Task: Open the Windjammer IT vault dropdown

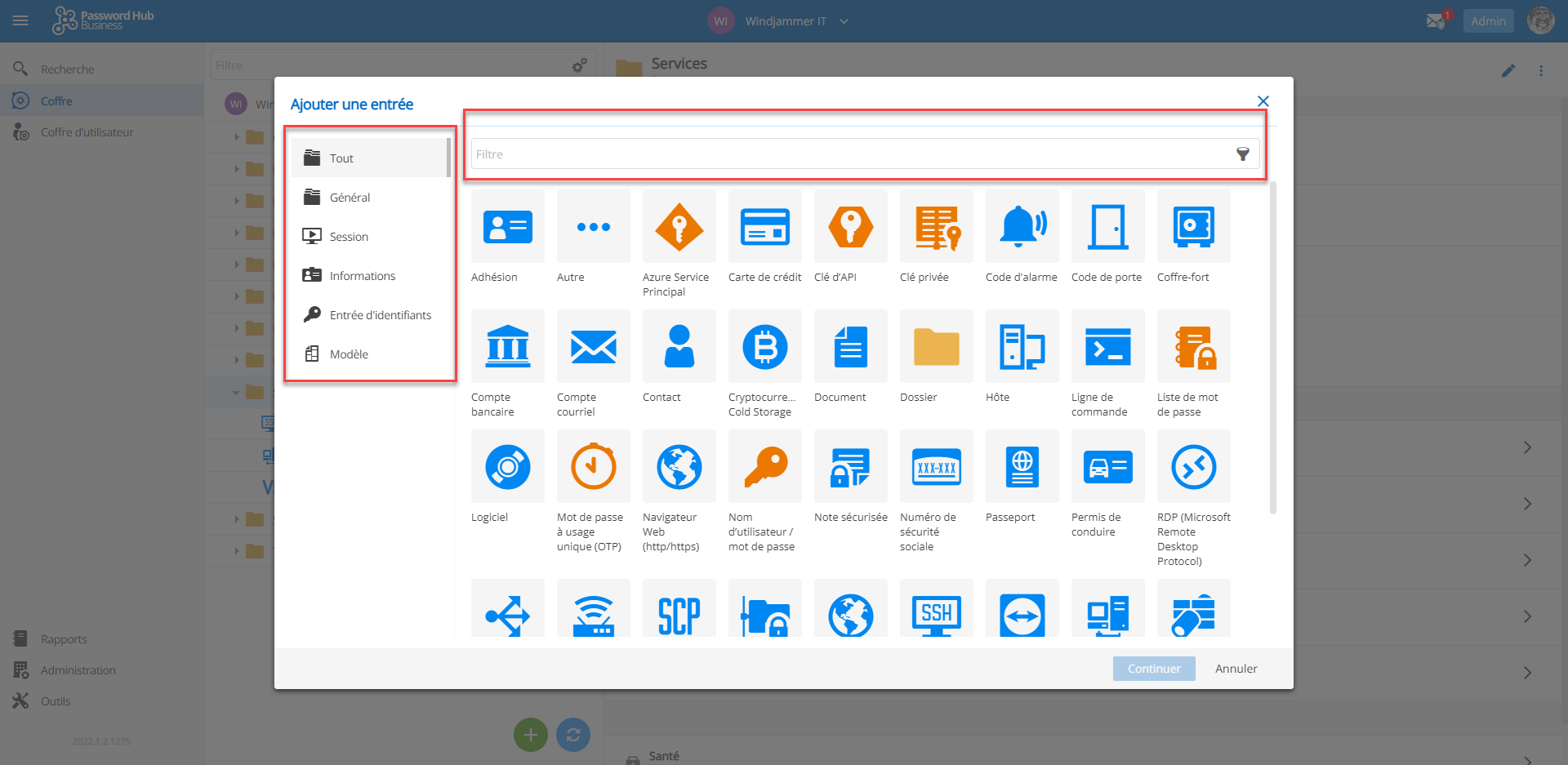Action: 844,21
